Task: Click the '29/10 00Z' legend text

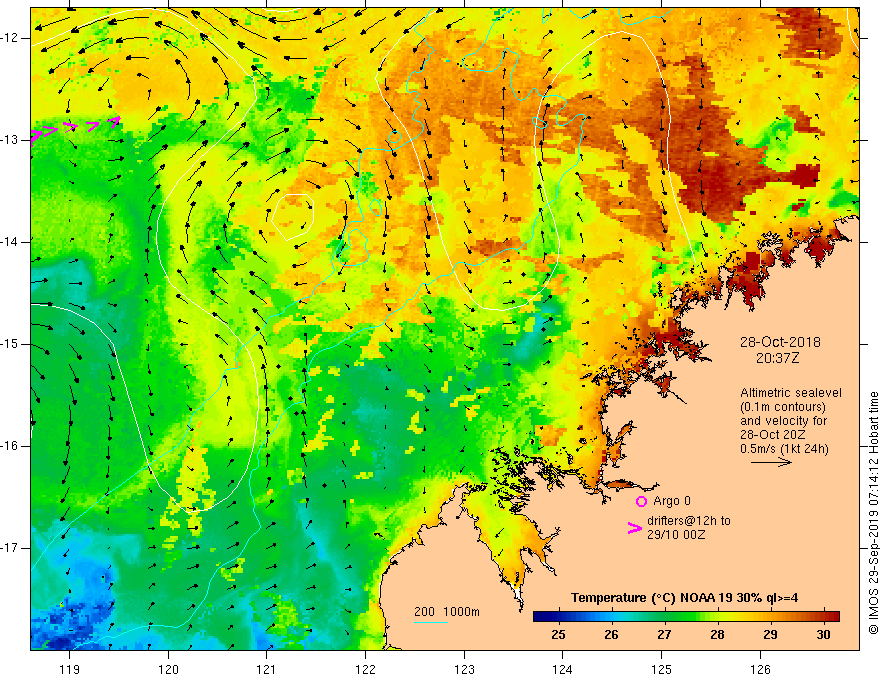Action: (676, 535)
